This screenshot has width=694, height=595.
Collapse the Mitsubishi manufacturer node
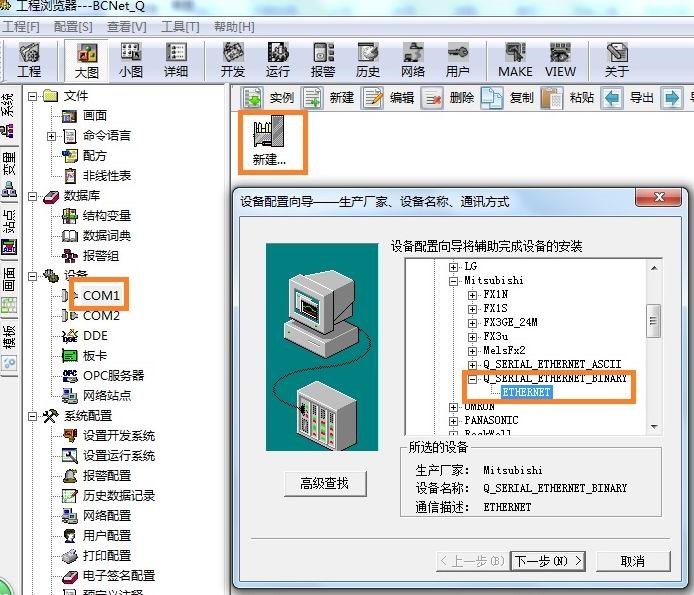coord(453,281)
